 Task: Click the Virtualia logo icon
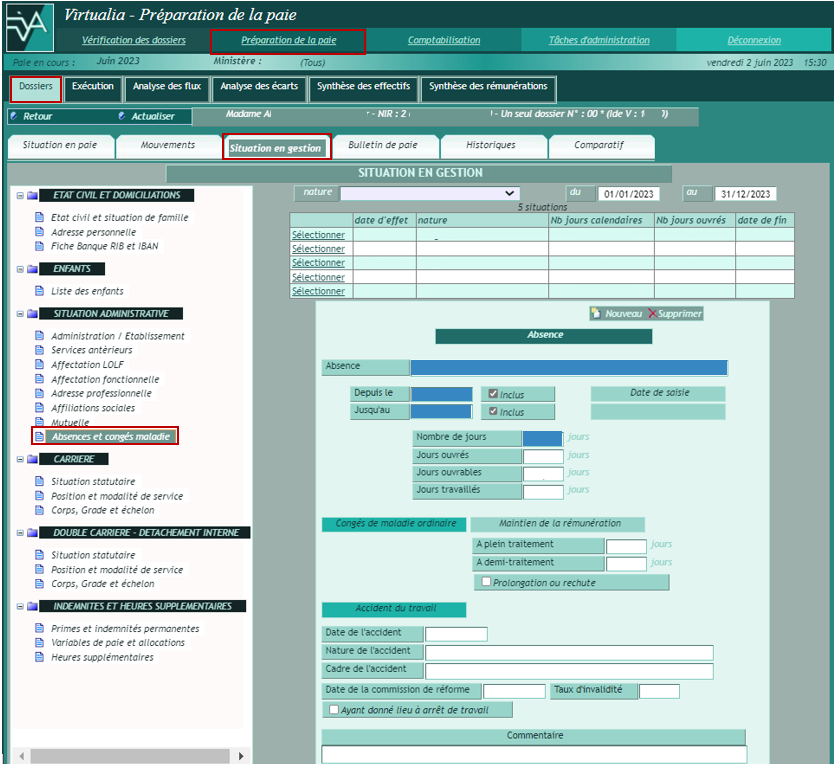[29, 30]
